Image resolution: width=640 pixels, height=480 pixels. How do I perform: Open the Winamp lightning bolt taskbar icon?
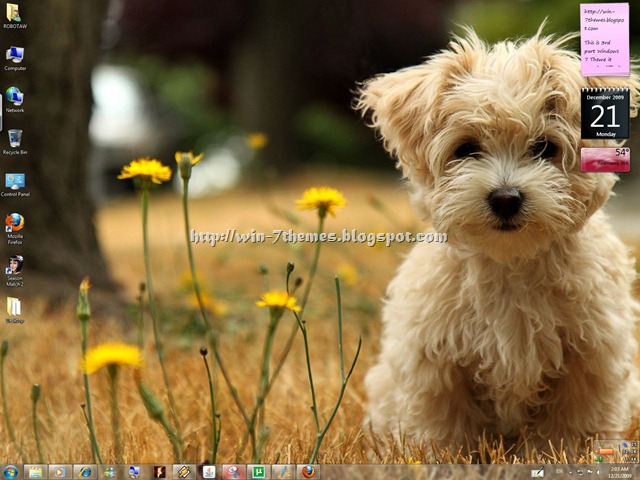point(159,472)
